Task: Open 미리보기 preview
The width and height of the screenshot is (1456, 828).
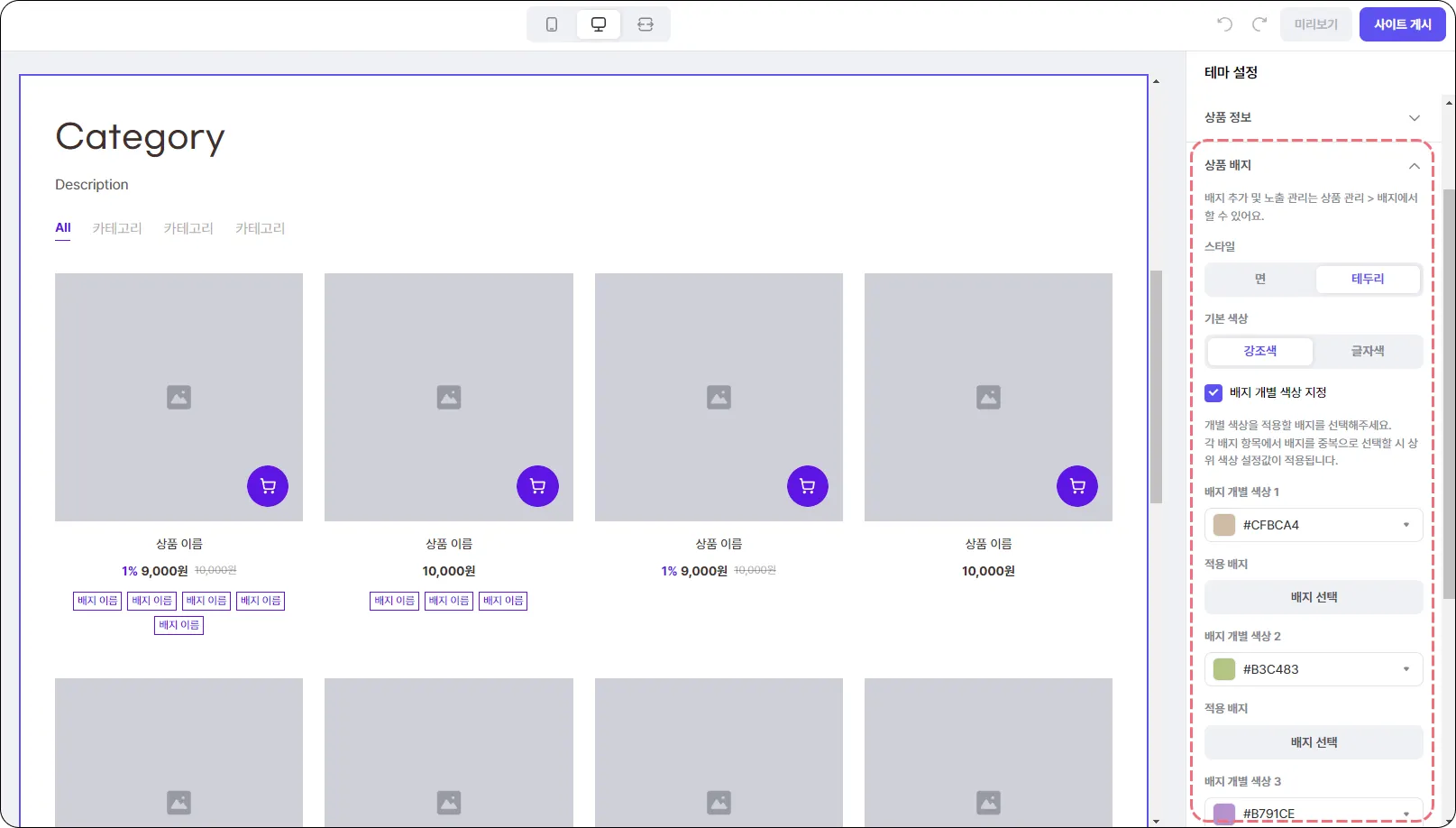Action: (1316, 24)
